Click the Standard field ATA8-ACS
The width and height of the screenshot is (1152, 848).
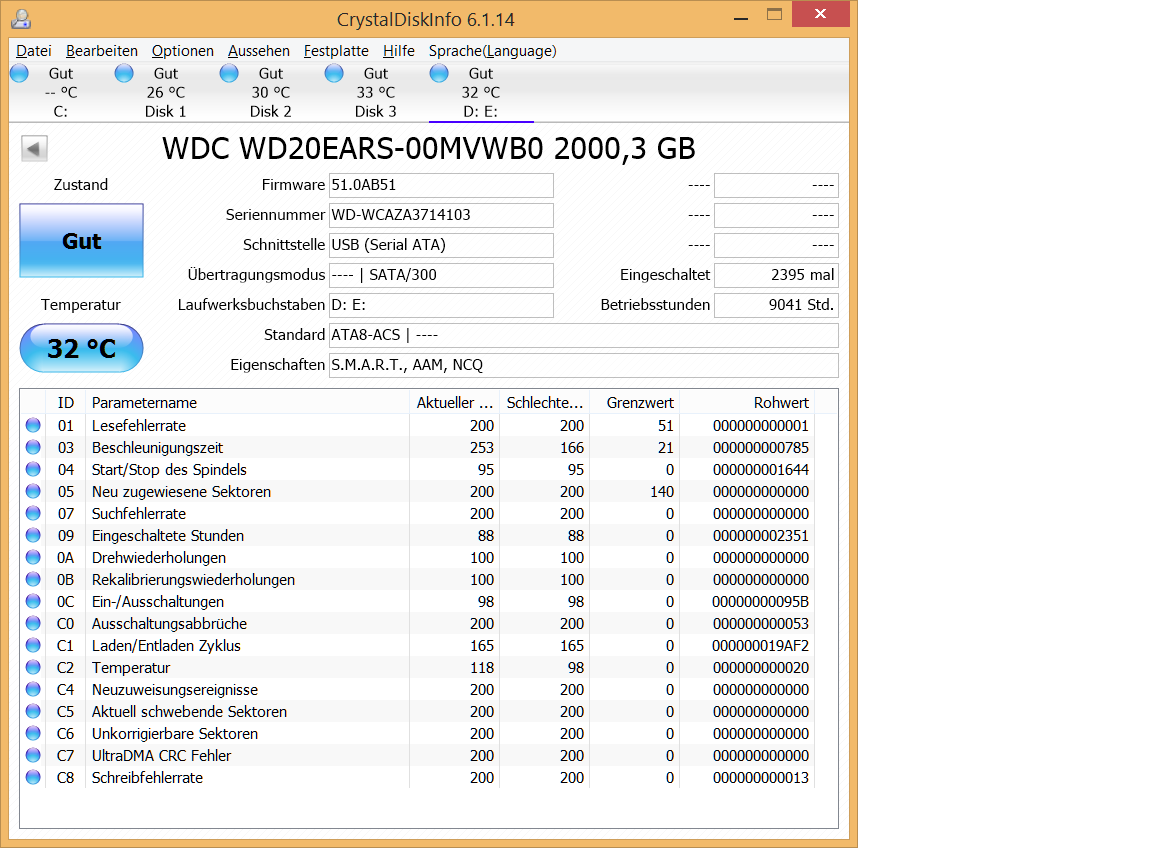pos(583,335)
